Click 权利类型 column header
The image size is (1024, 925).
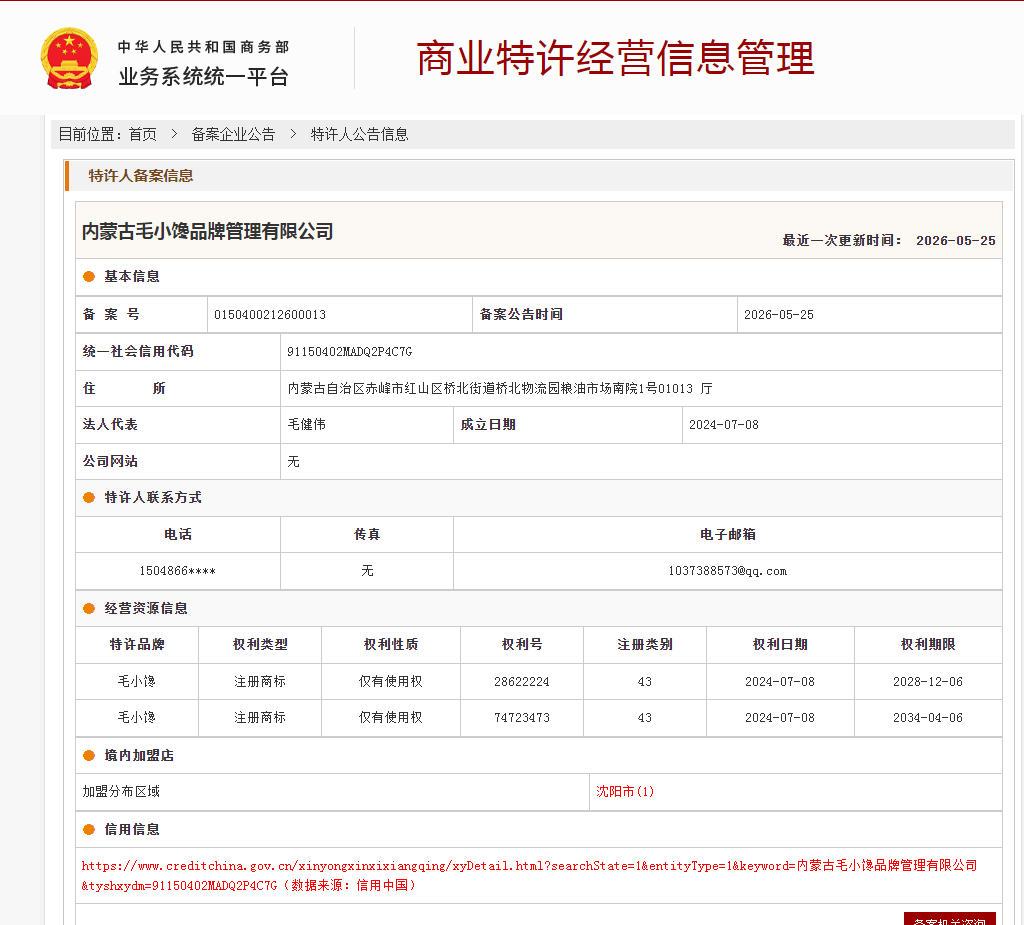coord(260,645)
